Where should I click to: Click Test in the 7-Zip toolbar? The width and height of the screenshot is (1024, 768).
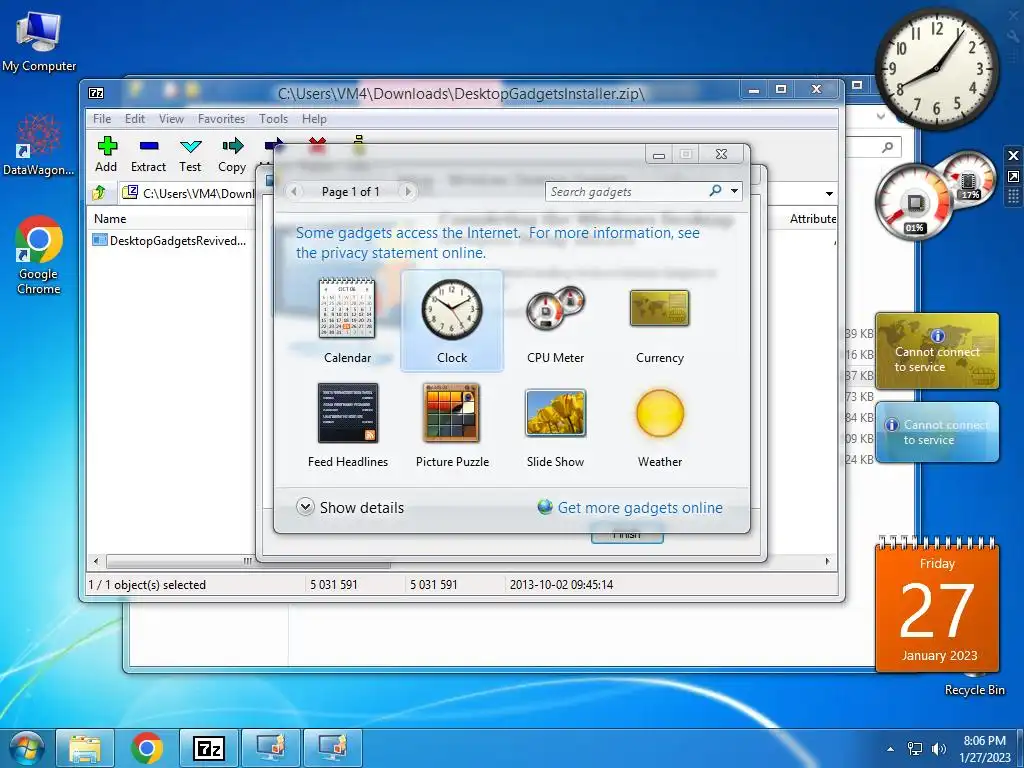coord(190,155)
